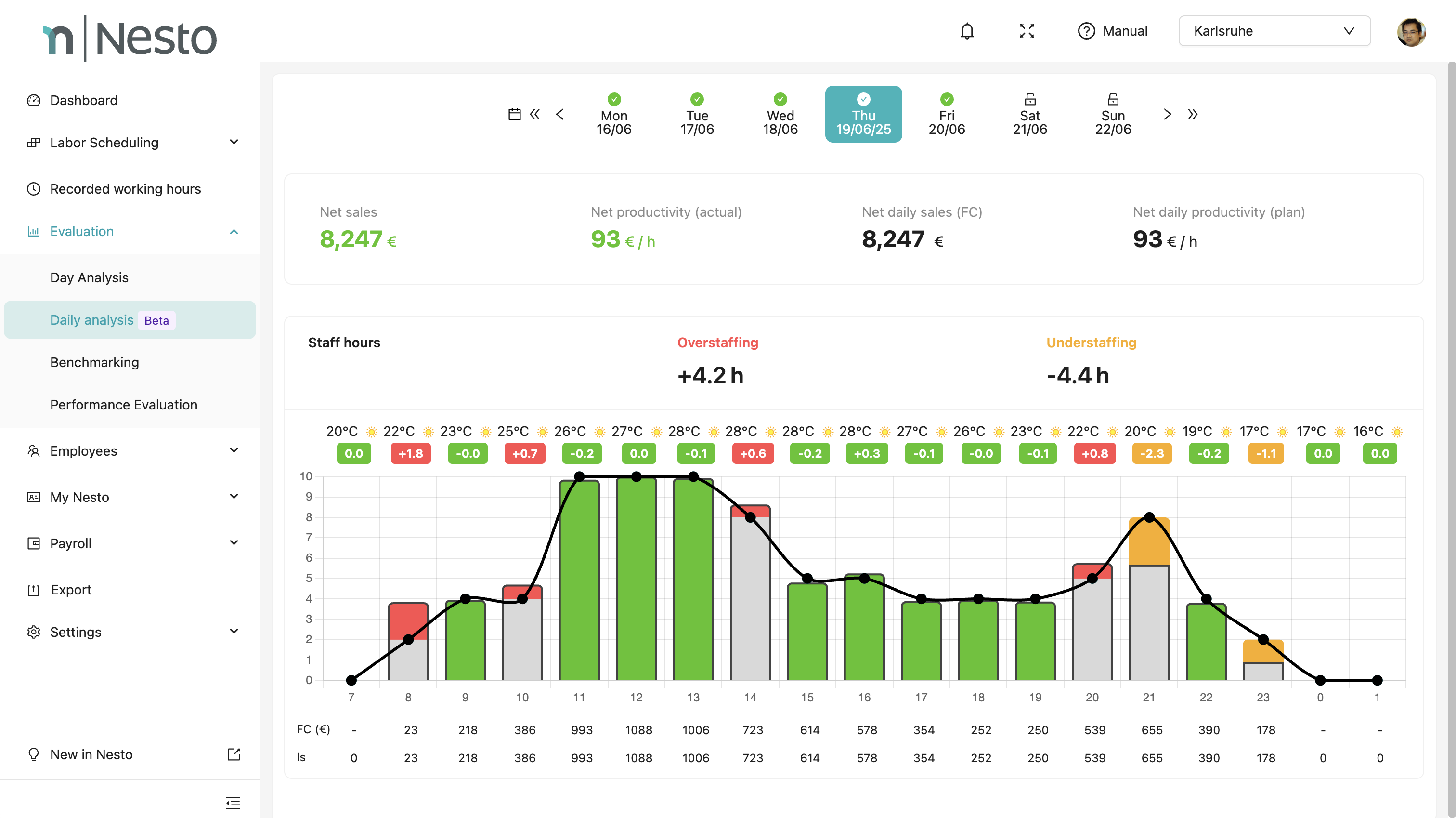Go to next day arrow
This screenshot has width=1456, height=818.
tap(1168, 114)
